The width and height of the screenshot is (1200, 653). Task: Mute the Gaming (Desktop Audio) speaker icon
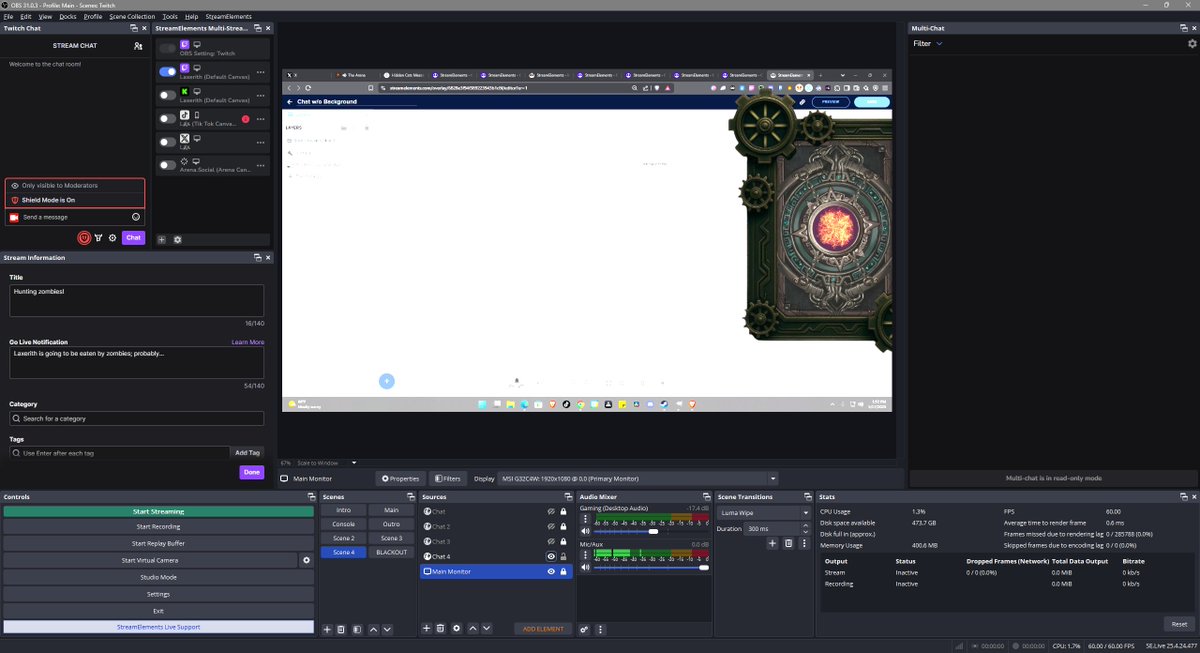[585, 531]
